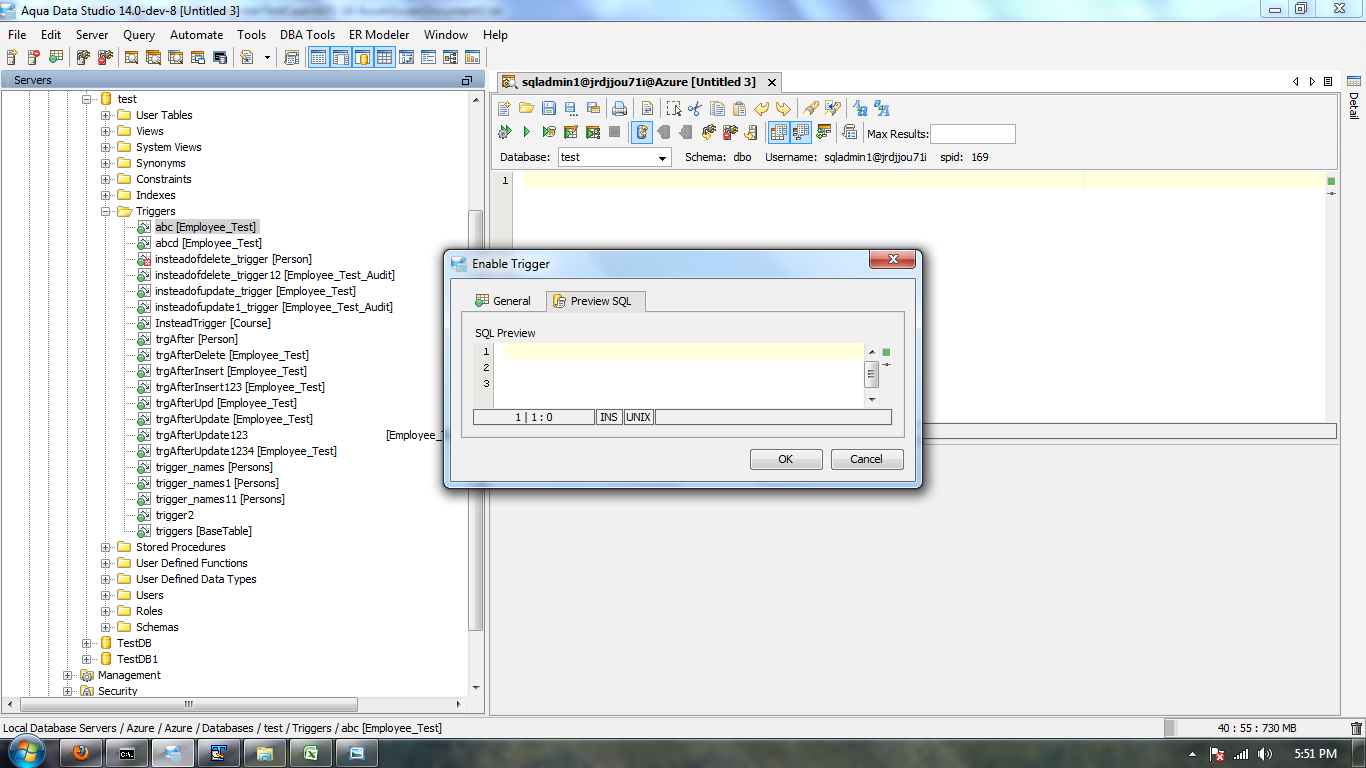The image size is (1366, 768).
Task: Click the Print icon in query toolbar
Action: [x=619, y=108]
